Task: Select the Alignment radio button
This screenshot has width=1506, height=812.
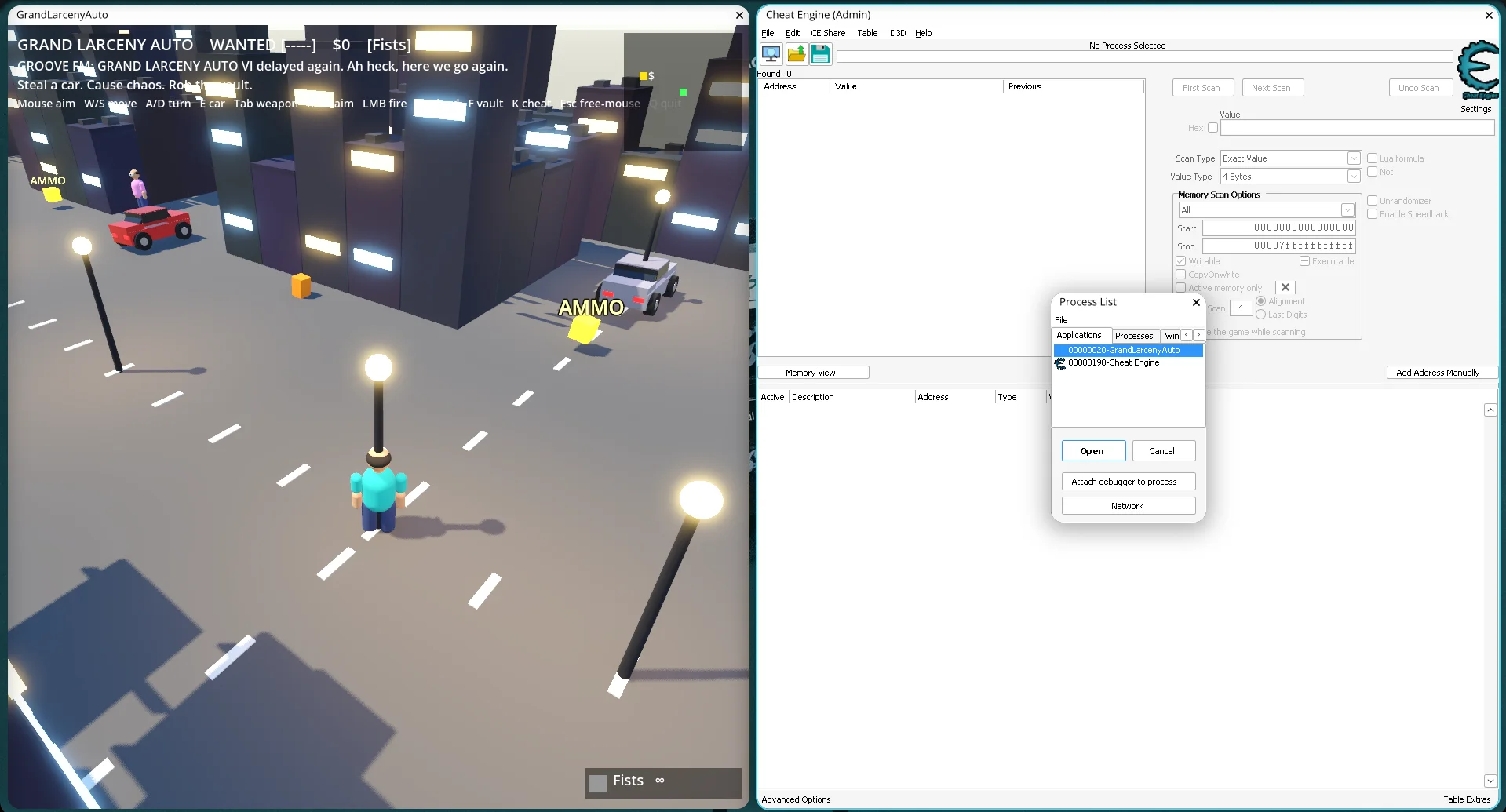Action: pyautogui.click(x=1261, y=301)
